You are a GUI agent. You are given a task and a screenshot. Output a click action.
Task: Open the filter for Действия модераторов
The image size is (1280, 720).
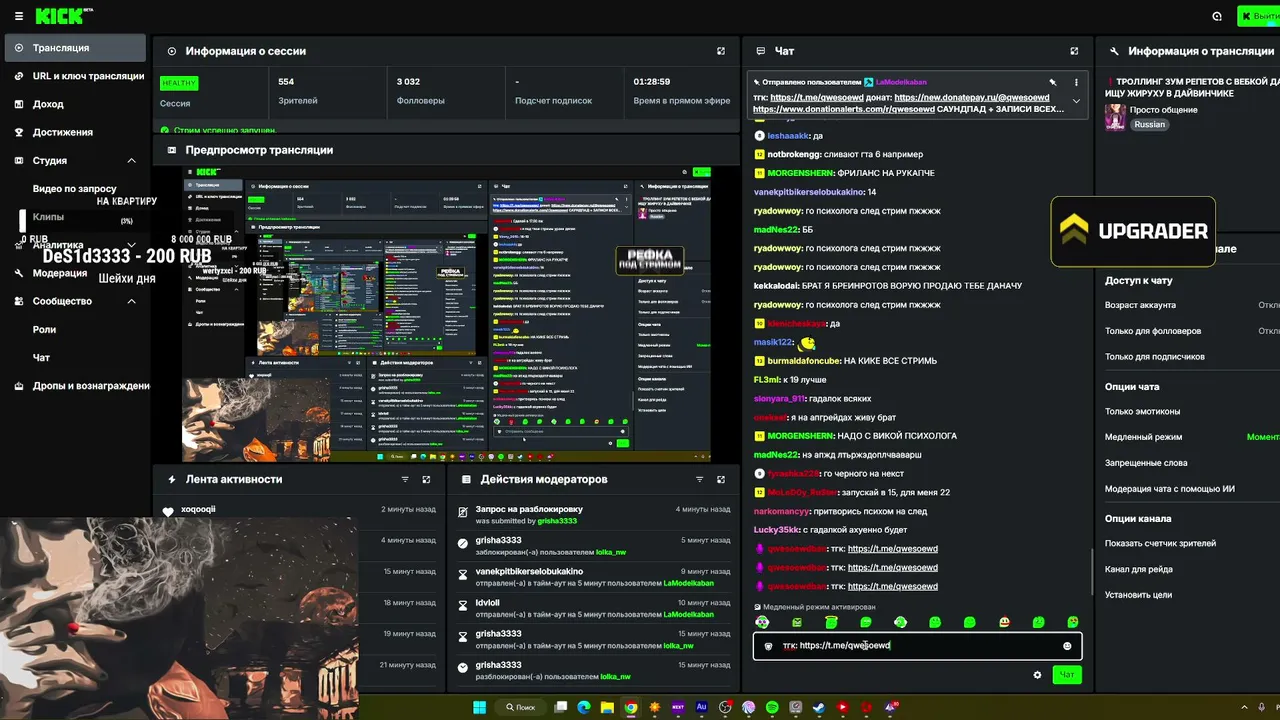click(x=699, y=480)
